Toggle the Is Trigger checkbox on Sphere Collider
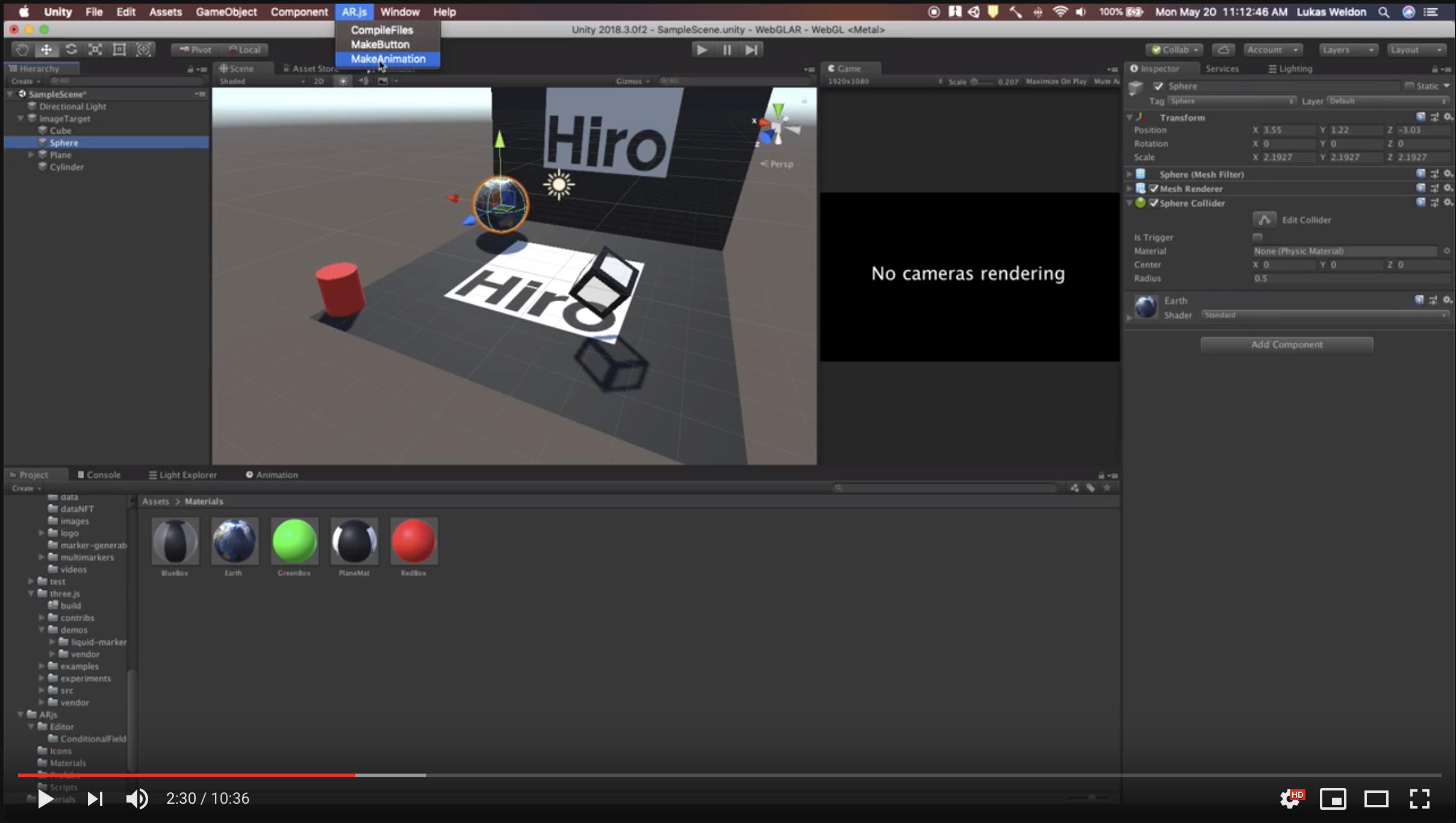The width and height of the screenshot is (1456, 823). pos(1258,237)
